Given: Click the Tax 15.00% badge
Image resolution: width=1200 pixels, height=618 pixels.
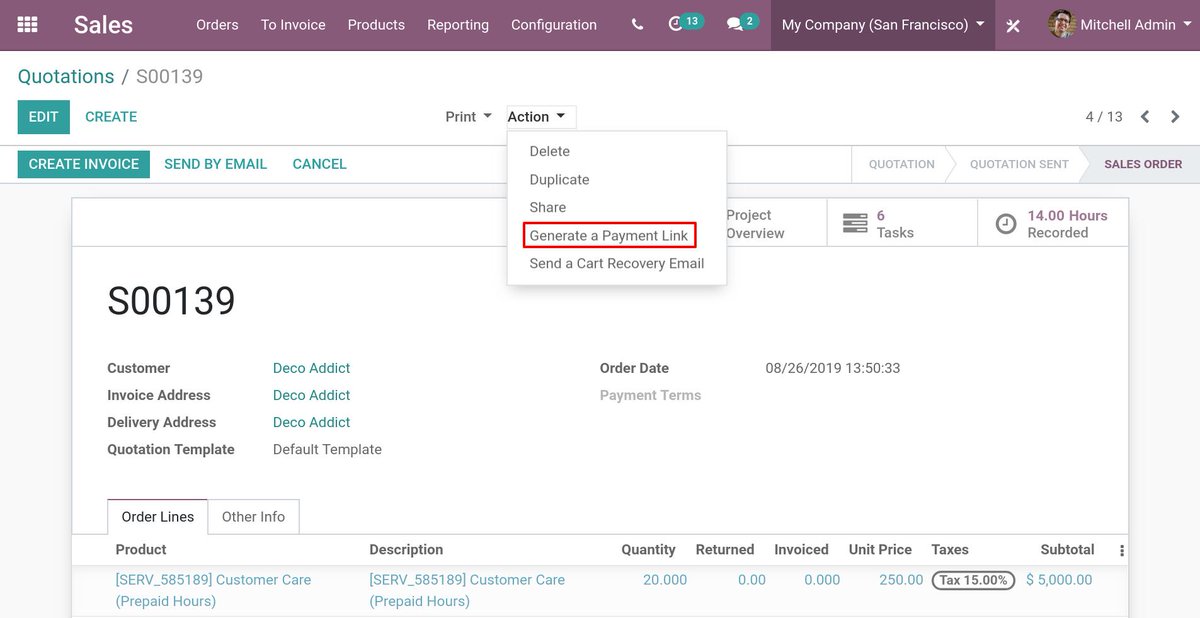Looking at the screenshot, I should coord(973,579).
